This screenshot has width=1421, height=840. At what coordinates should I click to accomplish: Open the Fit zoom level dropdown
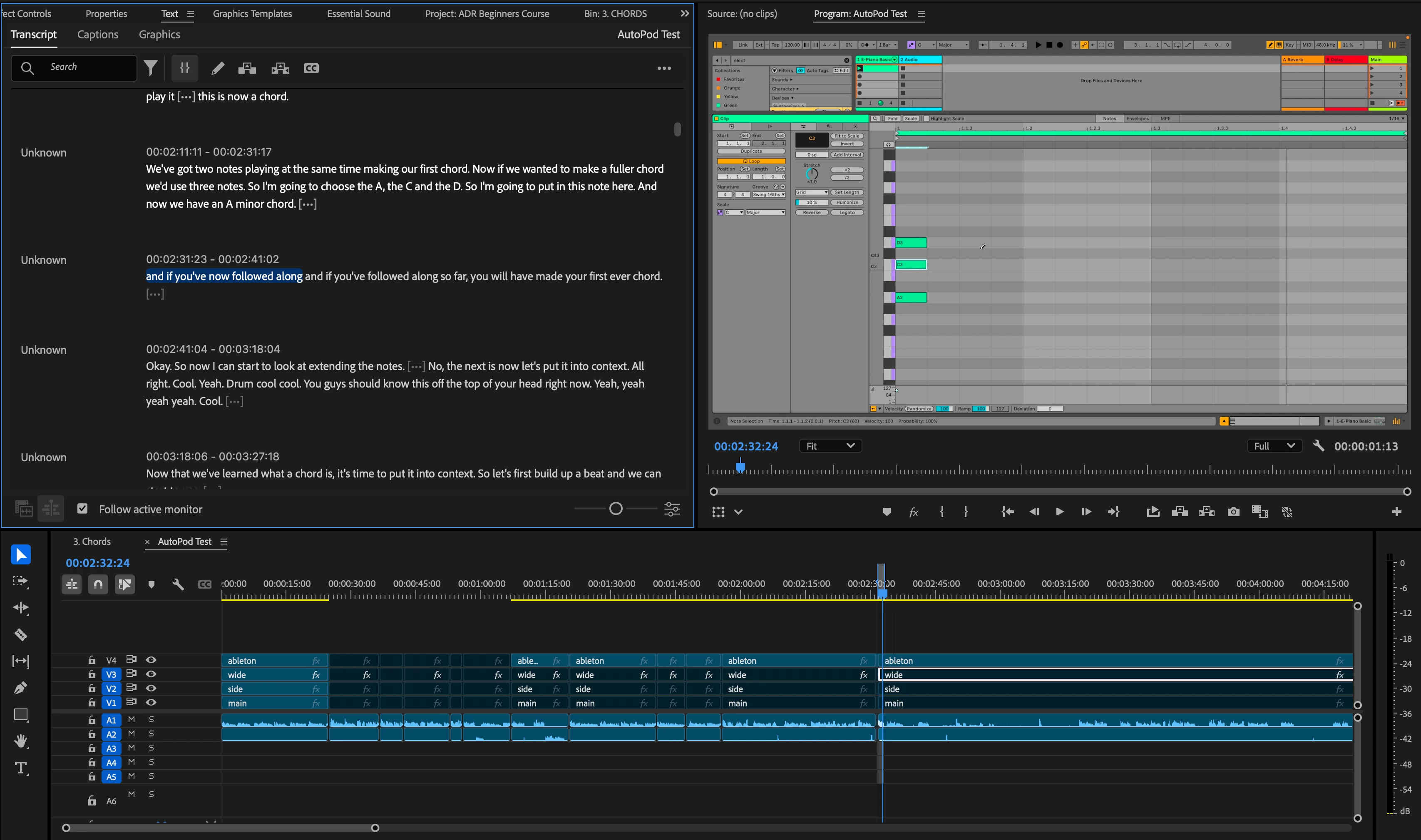tap(830, 446)
